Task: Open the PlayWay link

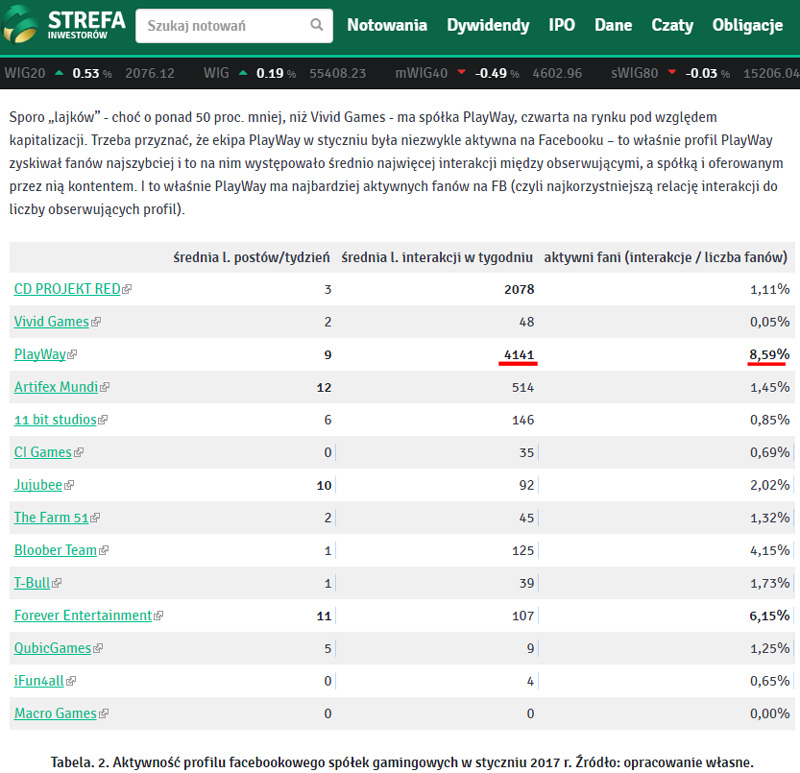Action: tap(40, 354)
